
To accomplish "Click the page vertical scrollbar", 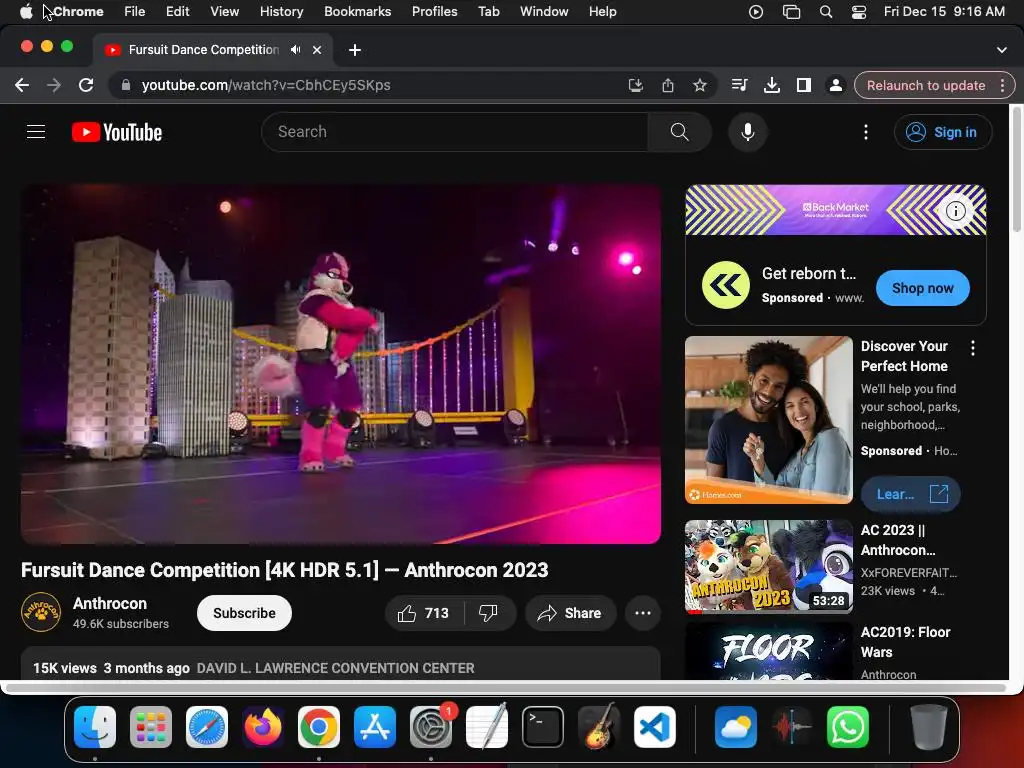I will (x=1016, y=170).
